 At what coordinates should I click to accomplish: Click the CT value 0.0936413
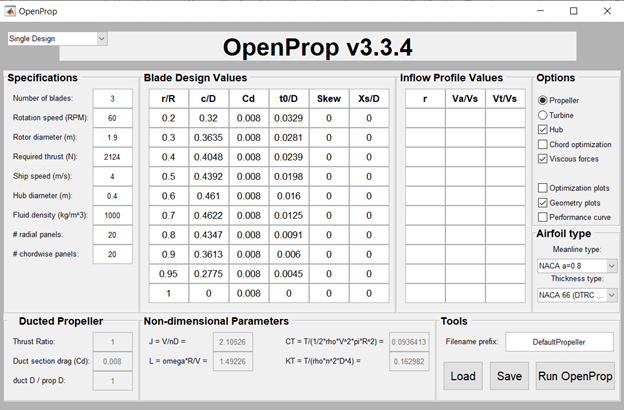pos(409,342)
